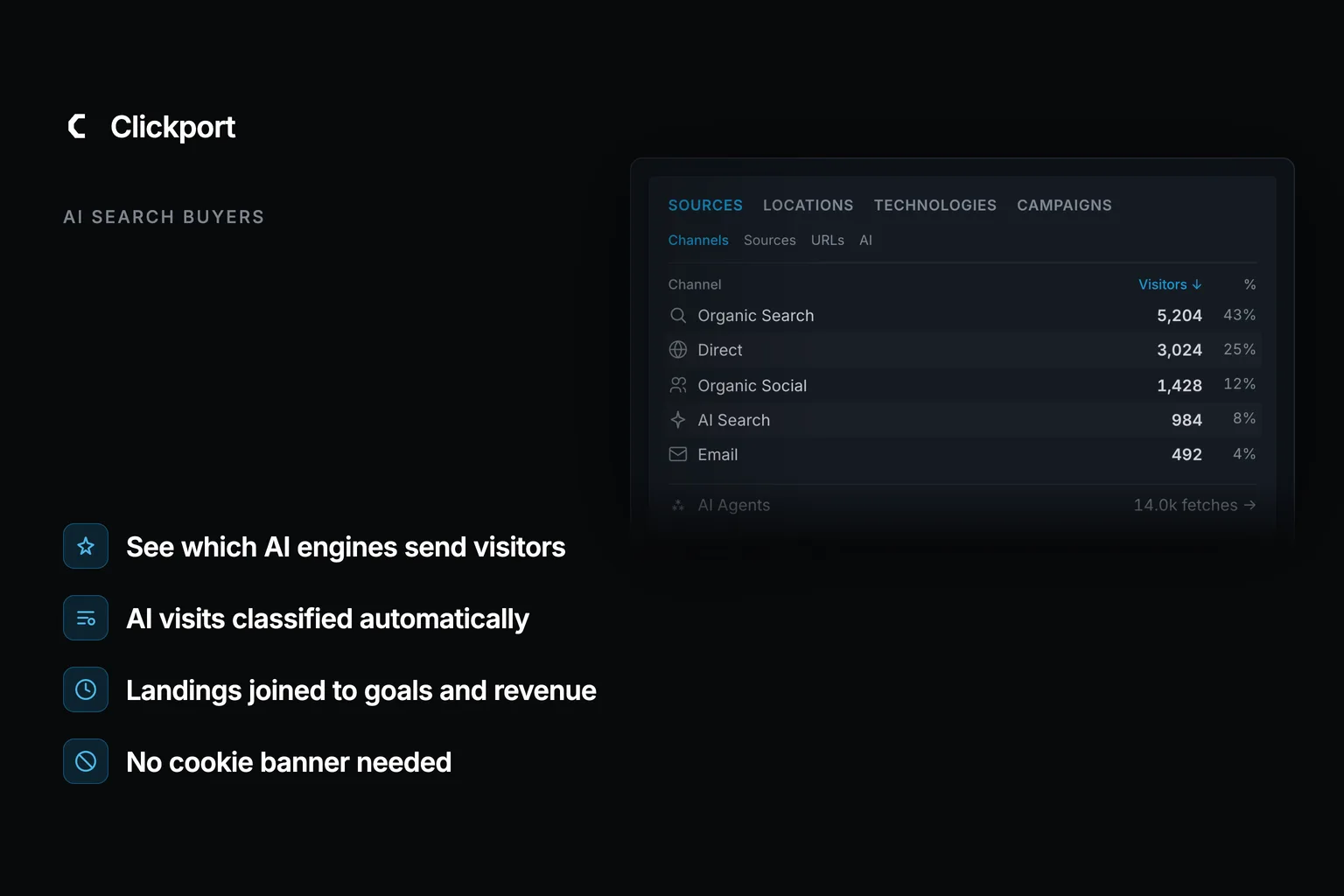The image size is (1344, 896).
Task: Click the globe icon for Direct
Action: (x=678, y=350)
